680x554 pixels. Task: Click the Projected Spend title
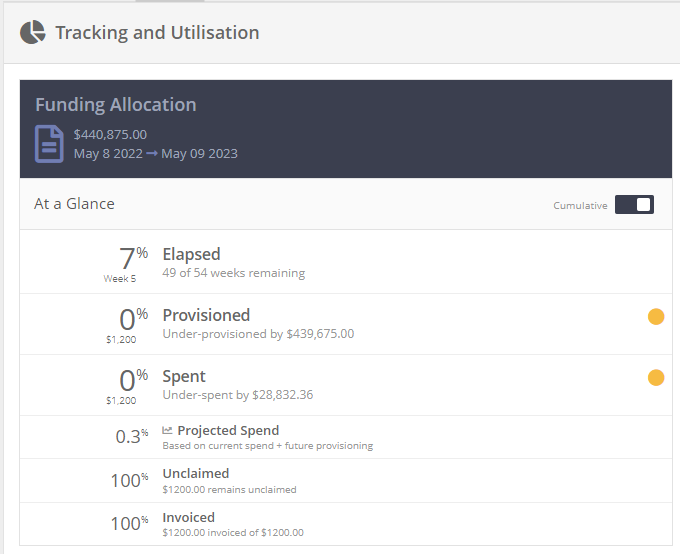(x=228, y=430)
